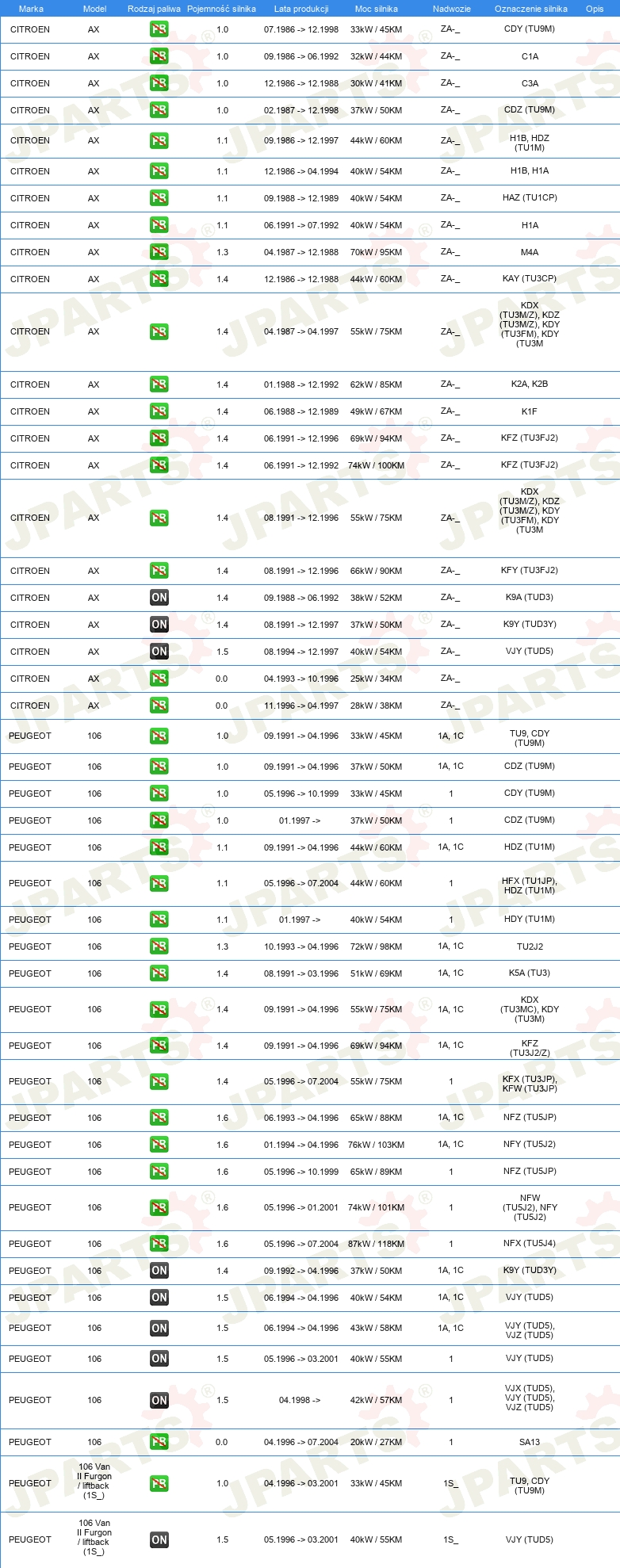
Task: Click the petrol icon in the C3A engine row
Action: point(159,83)
